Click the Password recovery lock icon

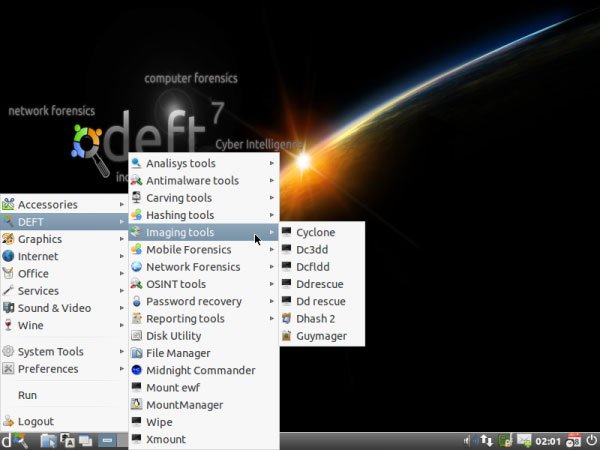click(136, 301)
